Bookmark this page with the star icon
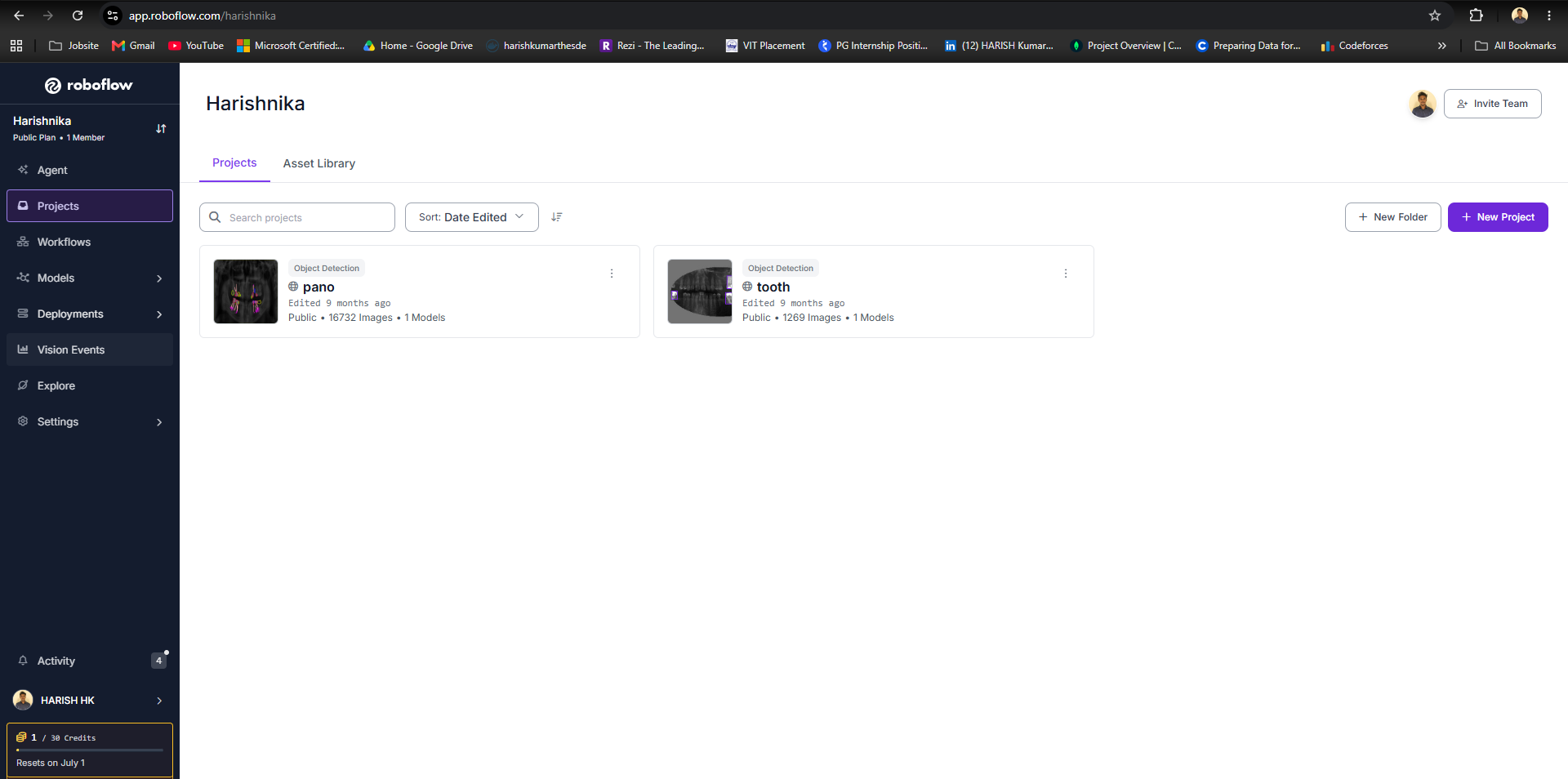The height and width of the screenshot is (779, 1568). click(1435, 16)
